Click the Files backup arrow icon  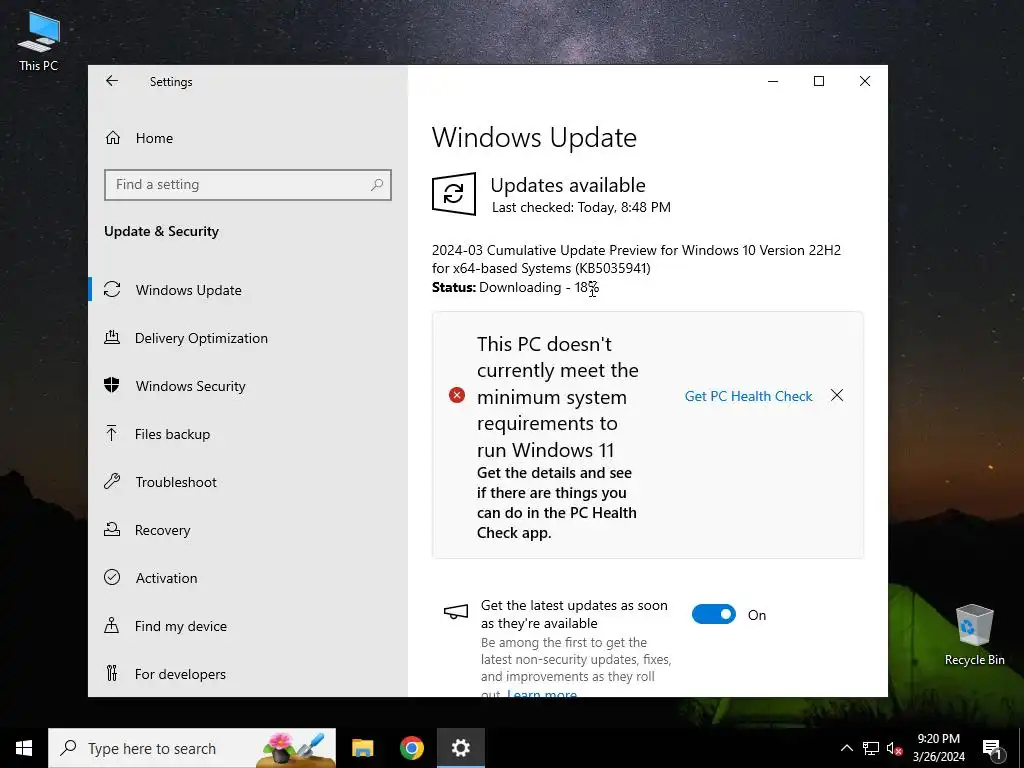[x=112, y=433]
